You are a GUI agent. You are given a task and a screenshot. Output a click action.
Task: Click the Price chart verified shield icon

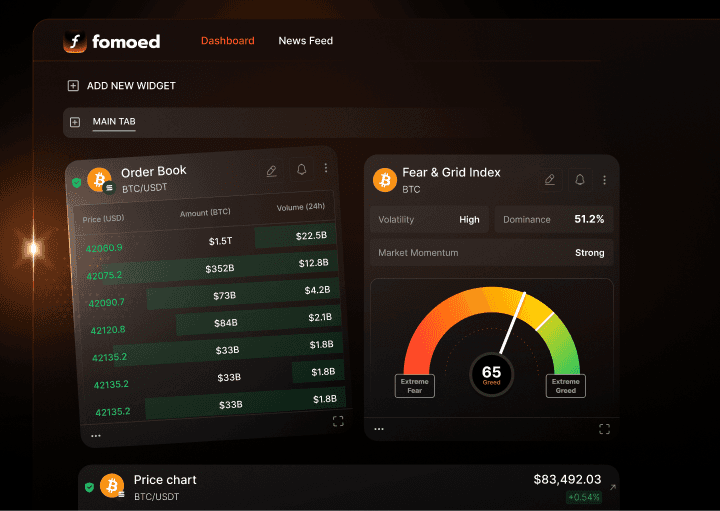pyautogui.click(x=90, y=487)
